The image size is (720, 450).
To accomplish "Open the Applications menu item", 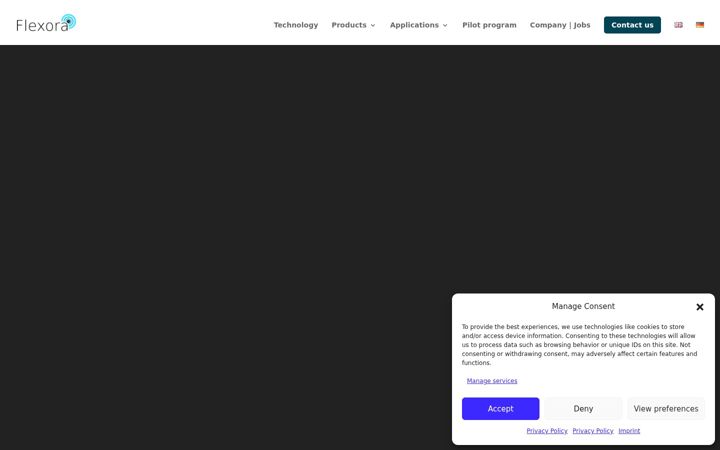I will 414,25.
